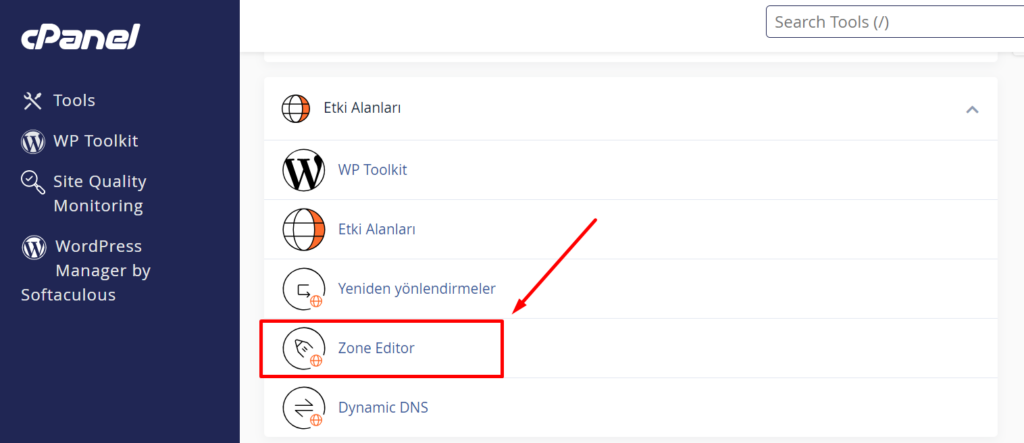This screenshot has height=443, width=1024.
Task: Open the Yeniden yönlendirmeler link
Action: (x=417, y=289)
